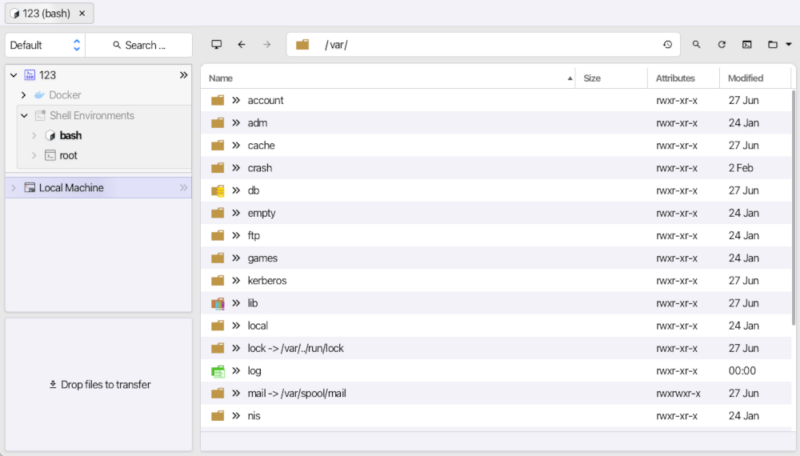Click the db database folder icon

[x=218, y=191]
